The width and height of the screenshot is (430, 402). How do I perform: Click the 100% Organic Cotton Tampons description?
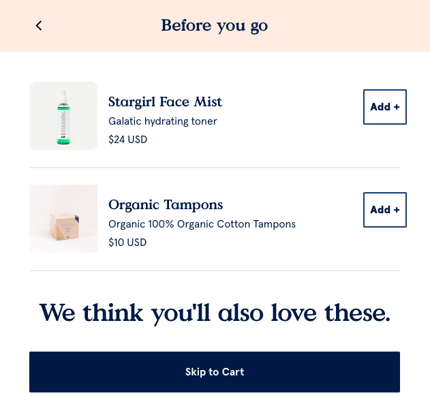point(202,224)
